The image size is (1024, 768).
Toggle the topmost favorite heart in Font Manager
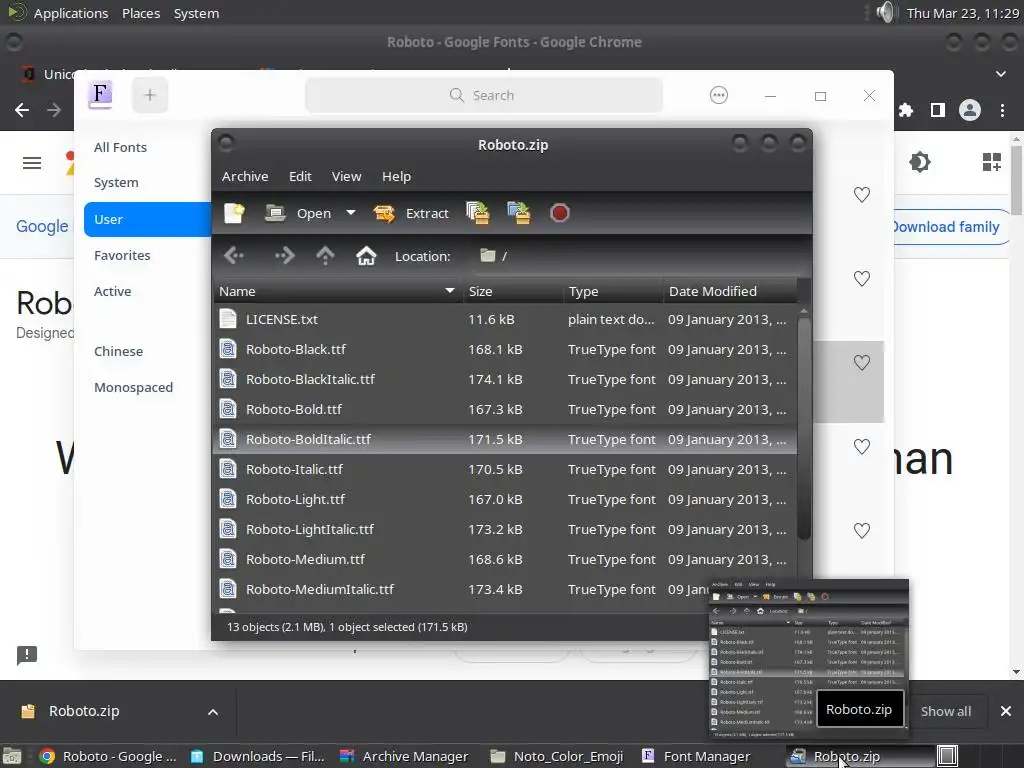point(861,195)
